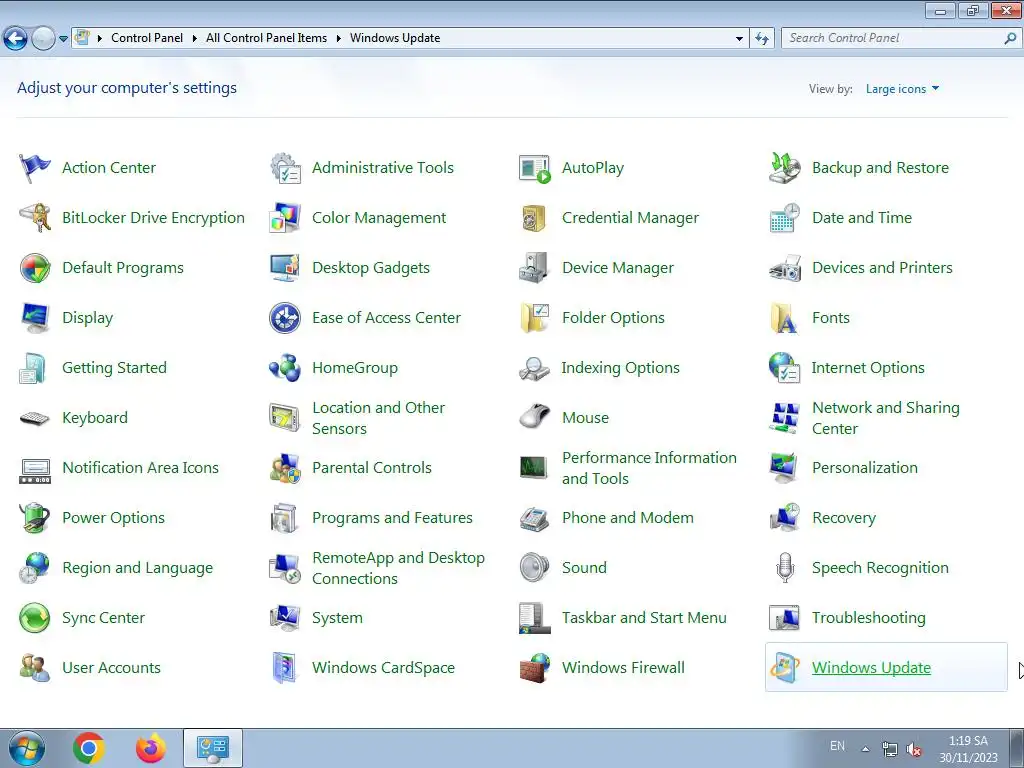Open Indexing Options magnifier icon
Screen dimensions: 1024x768
pyautogui.click(x=535, y=368)
